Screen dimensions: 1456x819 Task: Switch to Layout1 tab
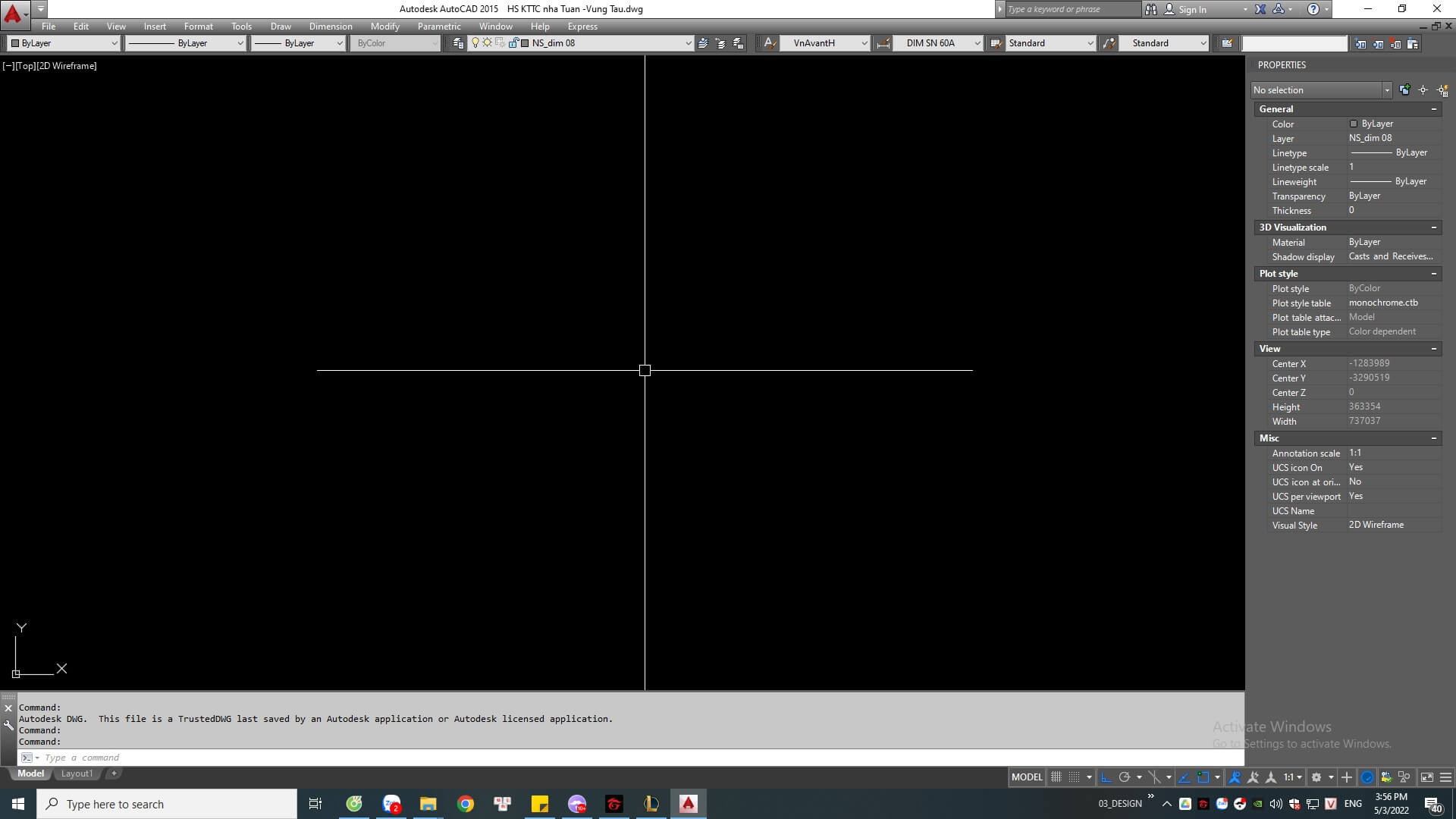[x=76, y=773]
